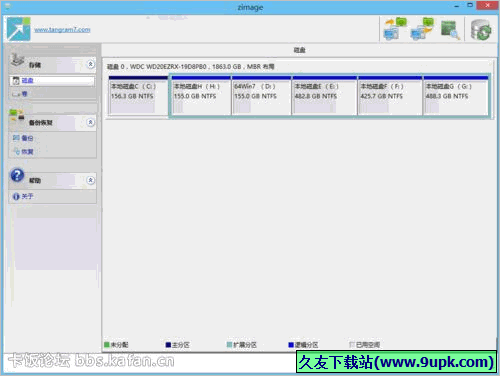Collapse the 备份恢复 section
This screenshot has height=376, width=500.
click(90, 122)
